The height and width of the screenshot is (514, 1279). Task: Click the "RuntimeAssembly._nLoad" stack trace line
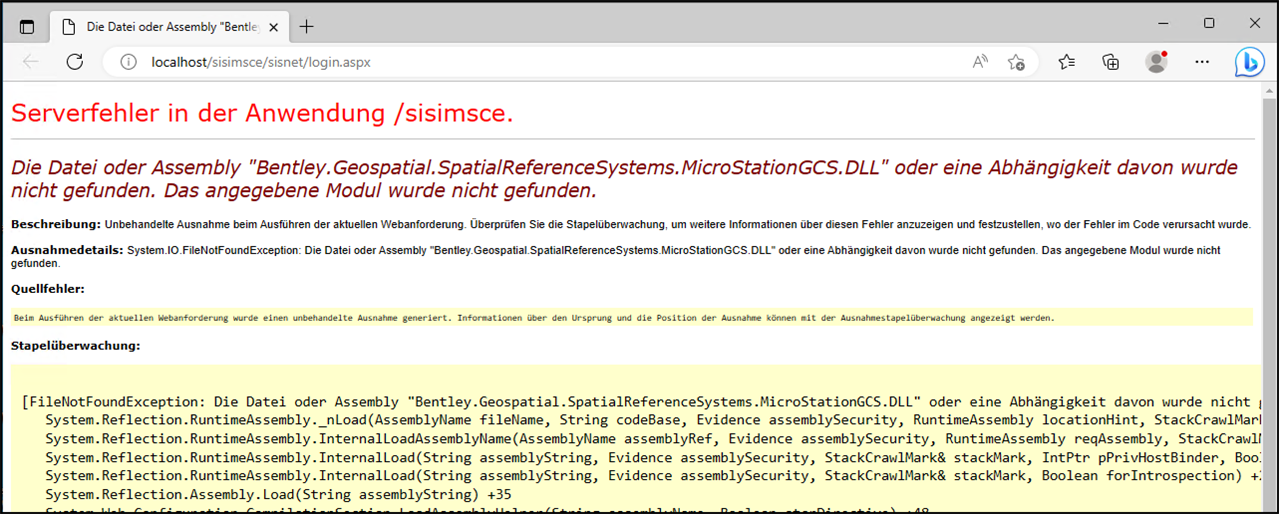pyautogui.click(x=652, y=421)
